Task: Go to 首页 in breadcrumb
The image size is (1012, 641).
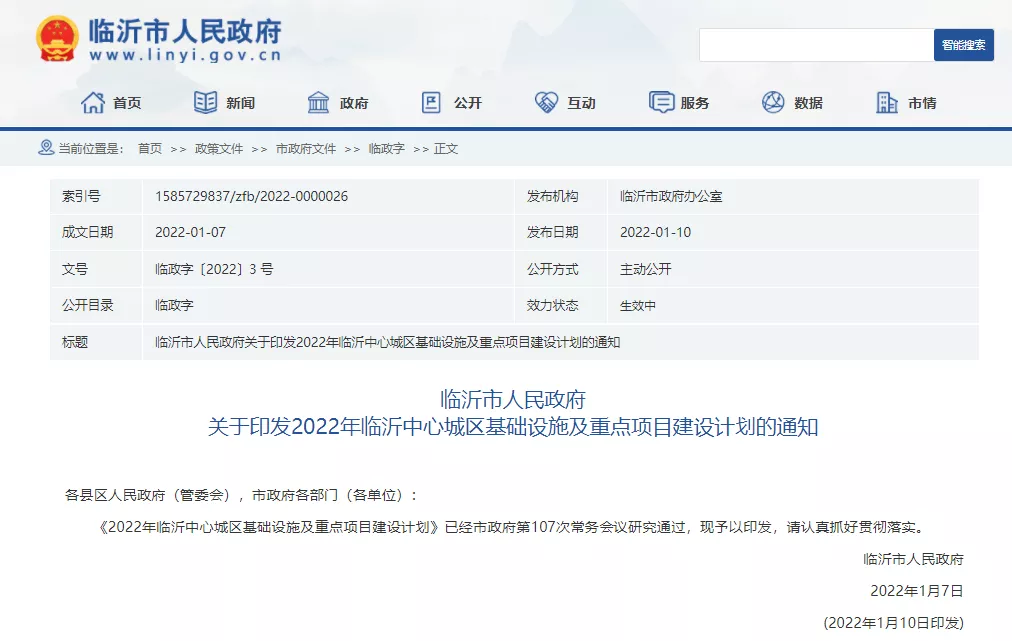Action: (150, 149)
